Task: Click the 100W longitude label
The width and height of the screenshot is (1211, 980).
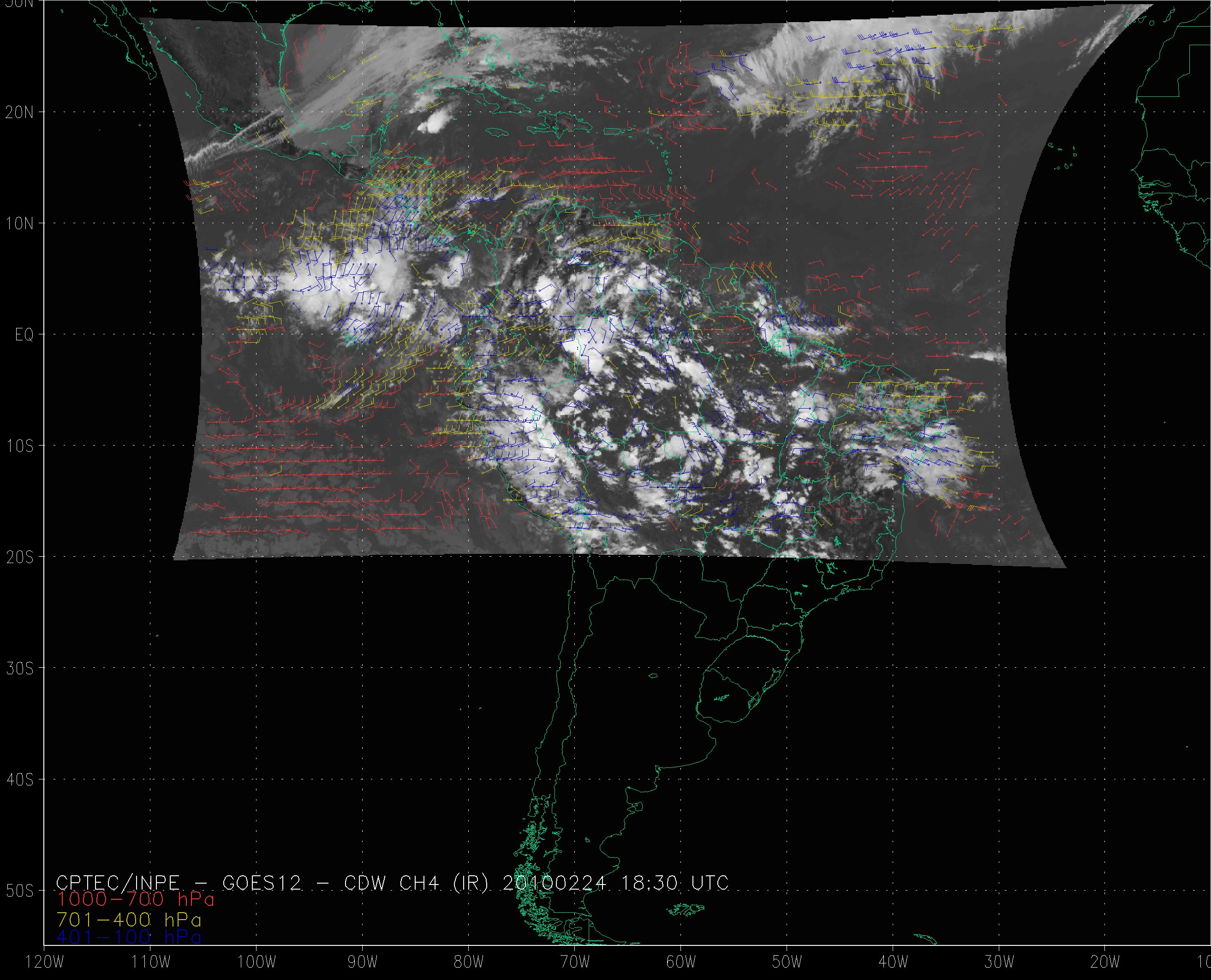Action: [257, 962]
